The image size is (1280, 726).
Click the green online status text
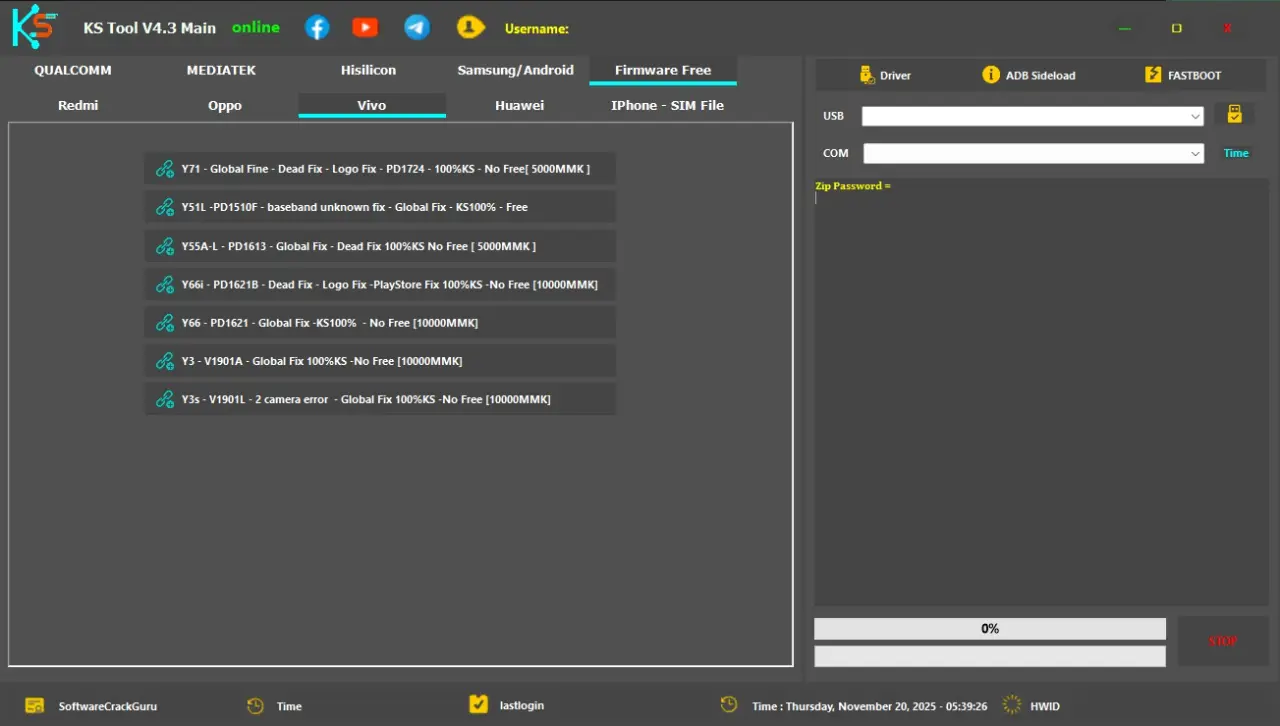(256, 27)
